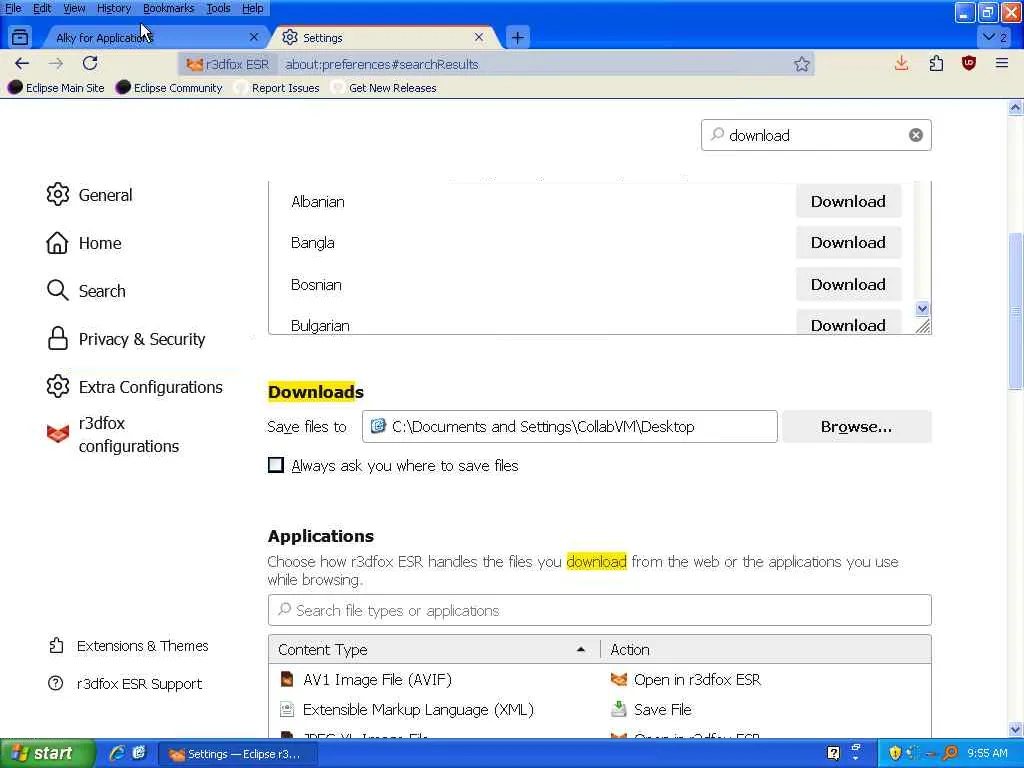The image size is (1024, 768).
Task: Open the hamburger application menu
Action: click(1002, 63)
